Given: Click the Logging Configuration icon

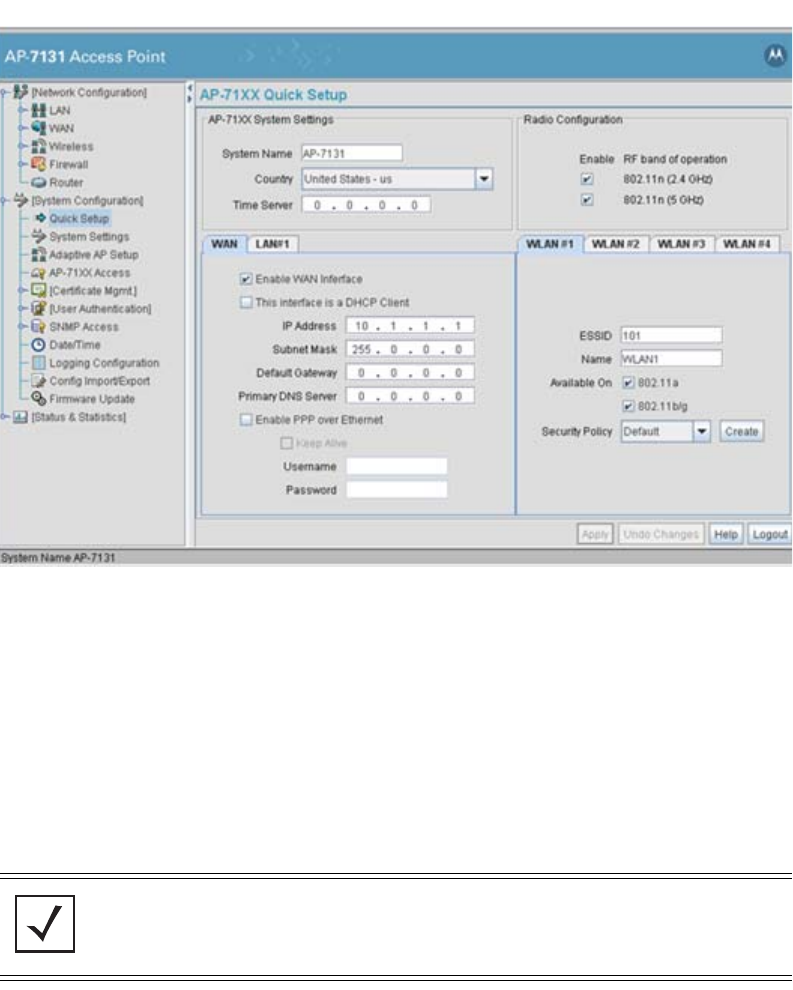Looking at the screenshot, I should (39, 363).
